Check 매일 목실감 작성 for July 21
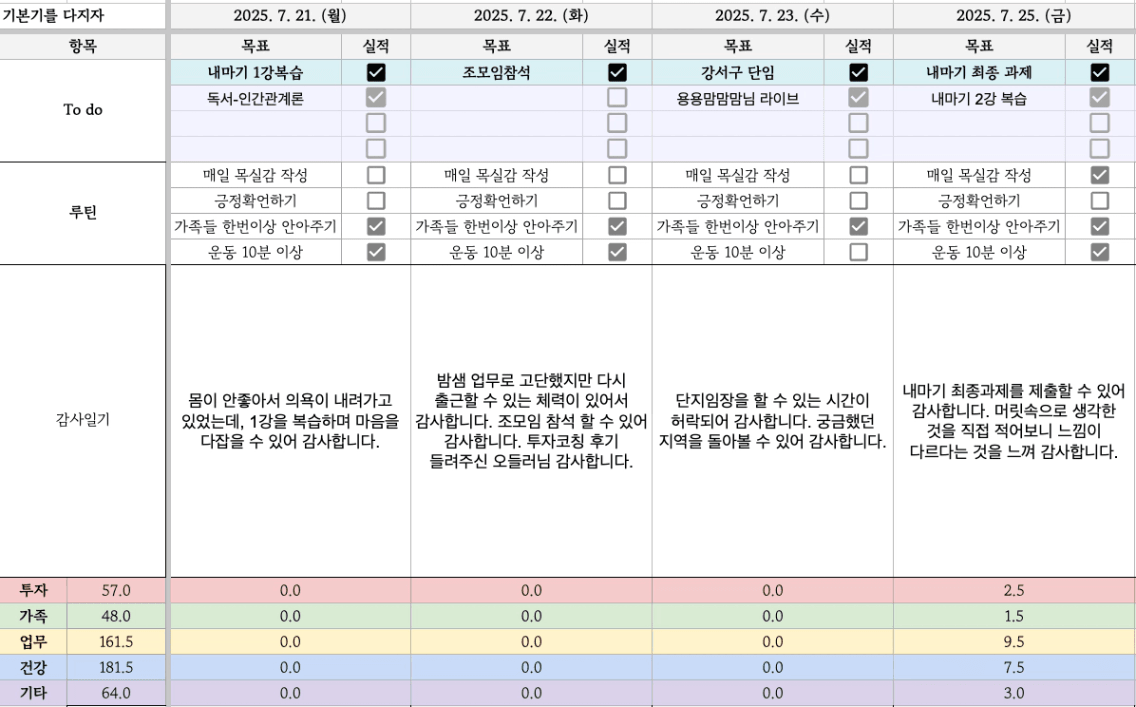This screenshot has height=707, width=1136. pos(376,175)
